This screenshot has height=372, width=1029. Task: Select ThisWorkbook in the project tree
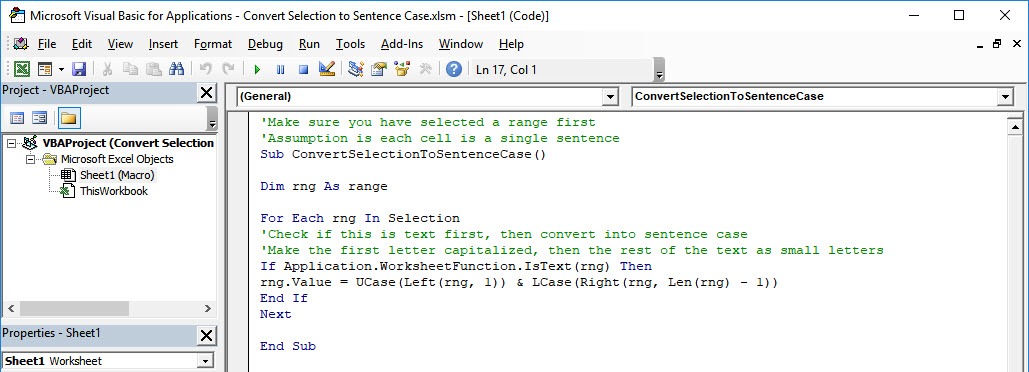point(114,192)
